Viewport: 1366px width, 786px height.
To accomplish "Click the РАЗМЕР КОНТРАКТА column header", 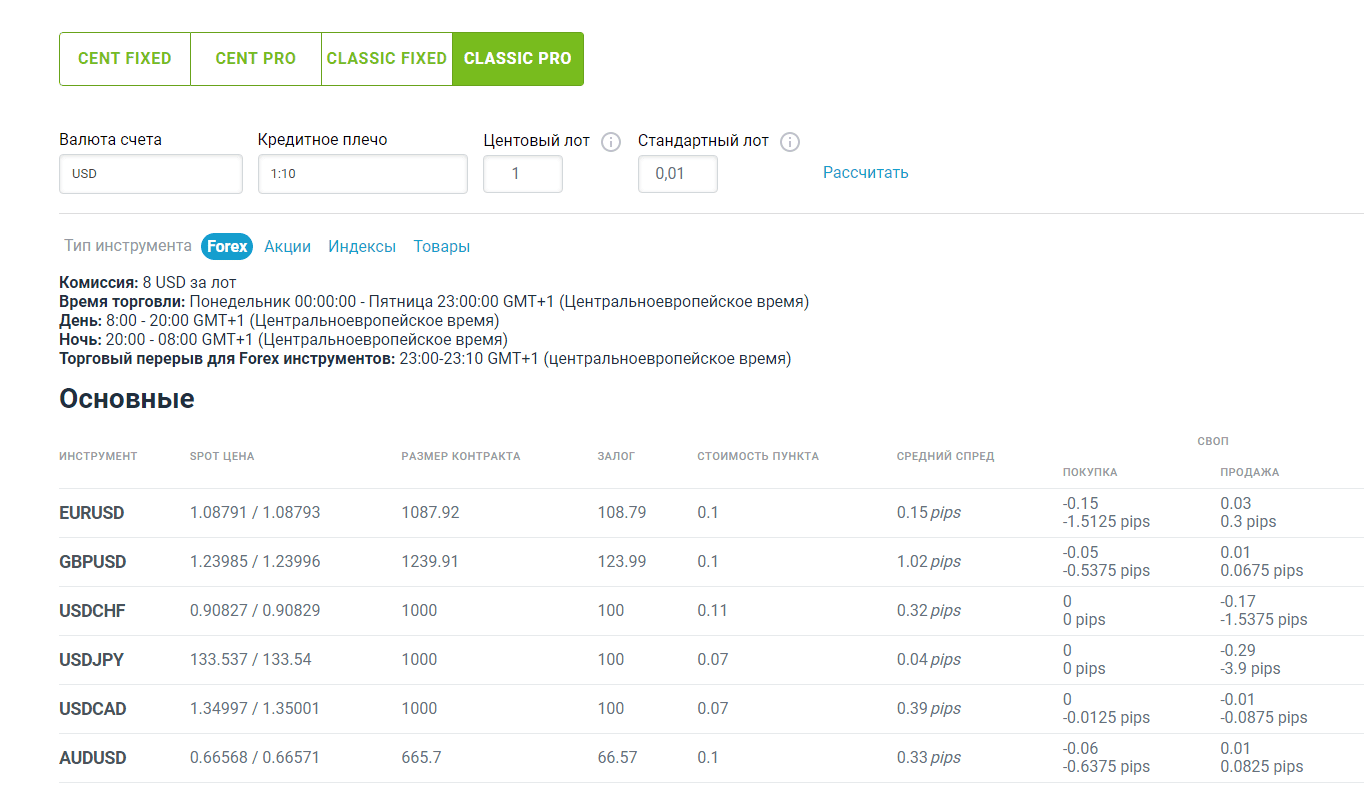I will [x=461, y=456].
